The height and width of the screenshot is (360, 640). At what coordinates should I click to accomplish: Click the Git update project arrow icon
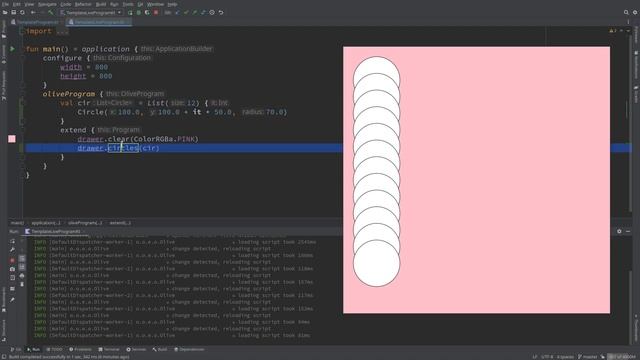tap(177, 13)
